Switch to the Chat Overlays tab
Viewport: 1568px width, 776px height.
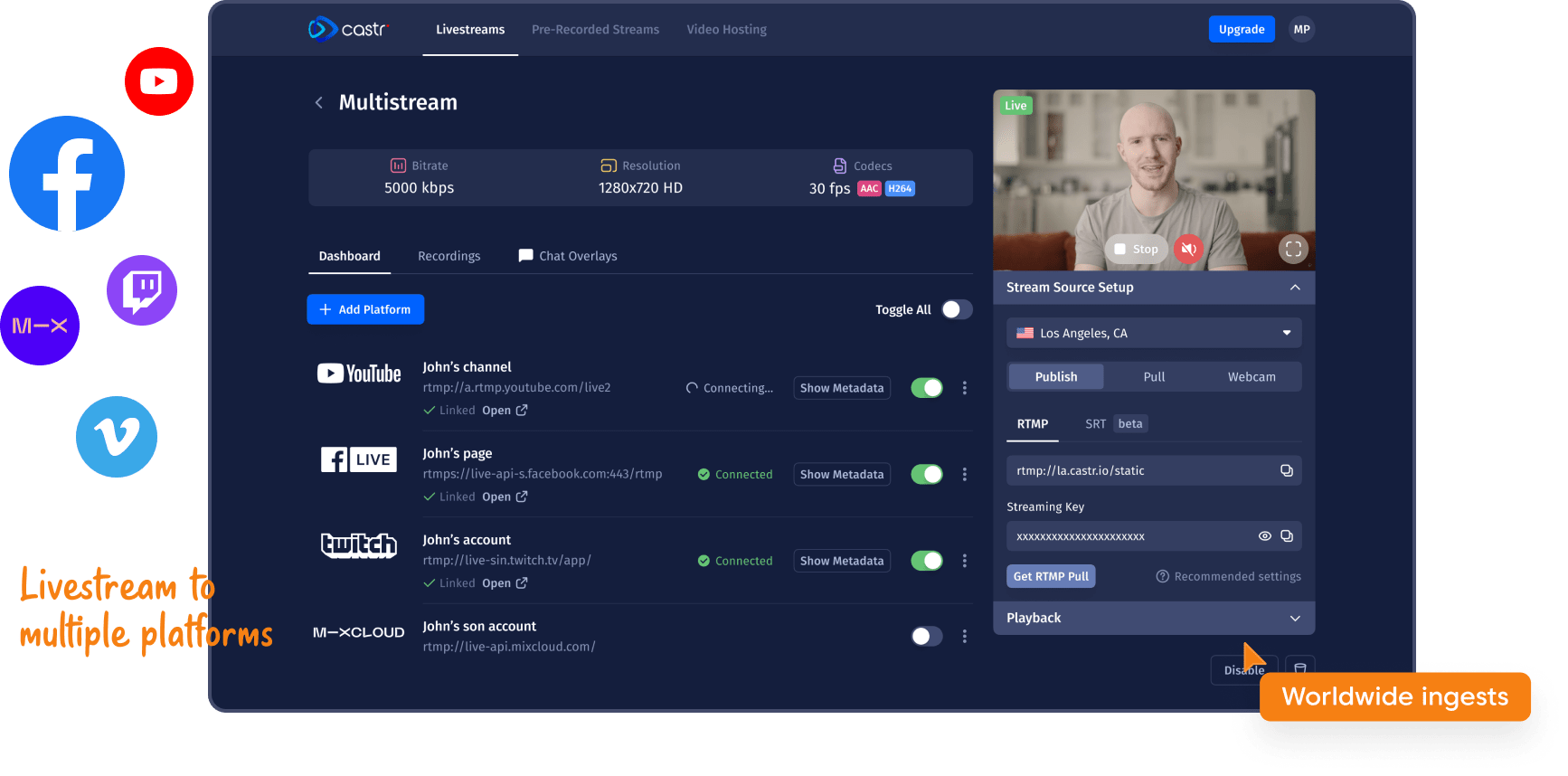click(x=568, y=256)
